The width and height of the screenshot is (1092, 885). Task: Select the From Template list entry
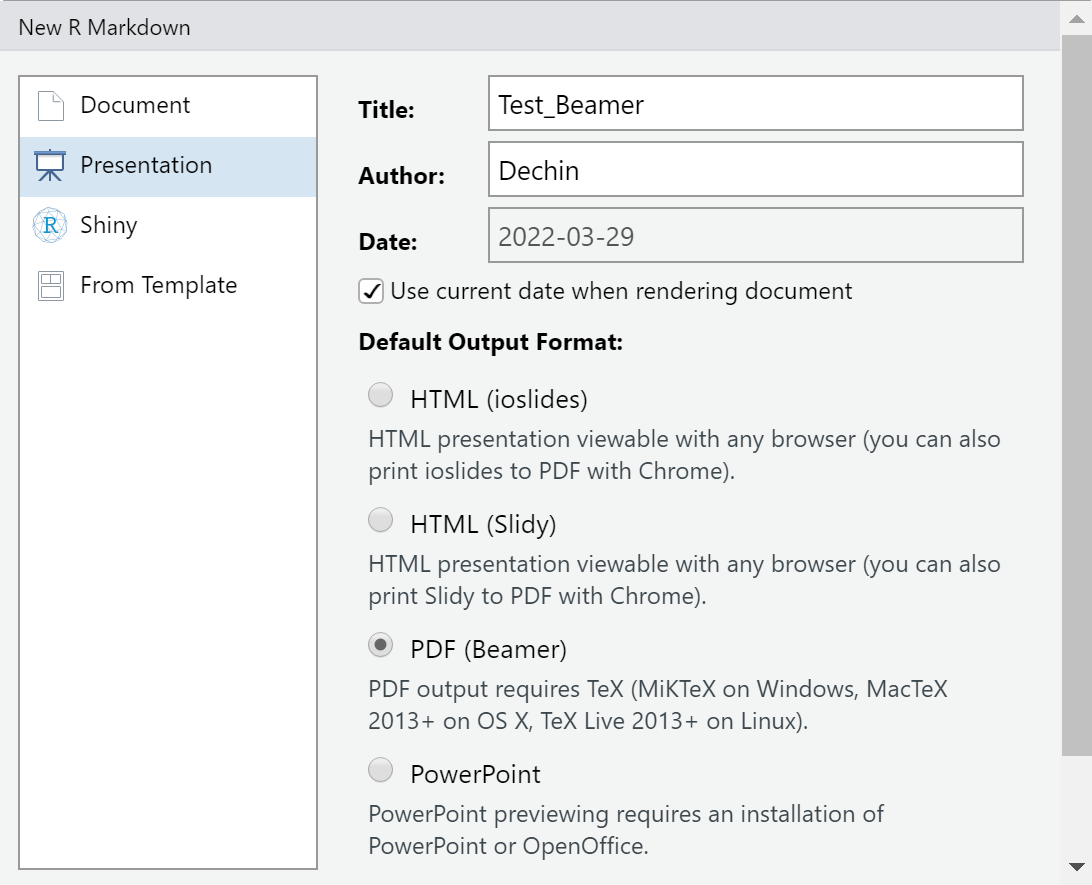click(159, 286)
